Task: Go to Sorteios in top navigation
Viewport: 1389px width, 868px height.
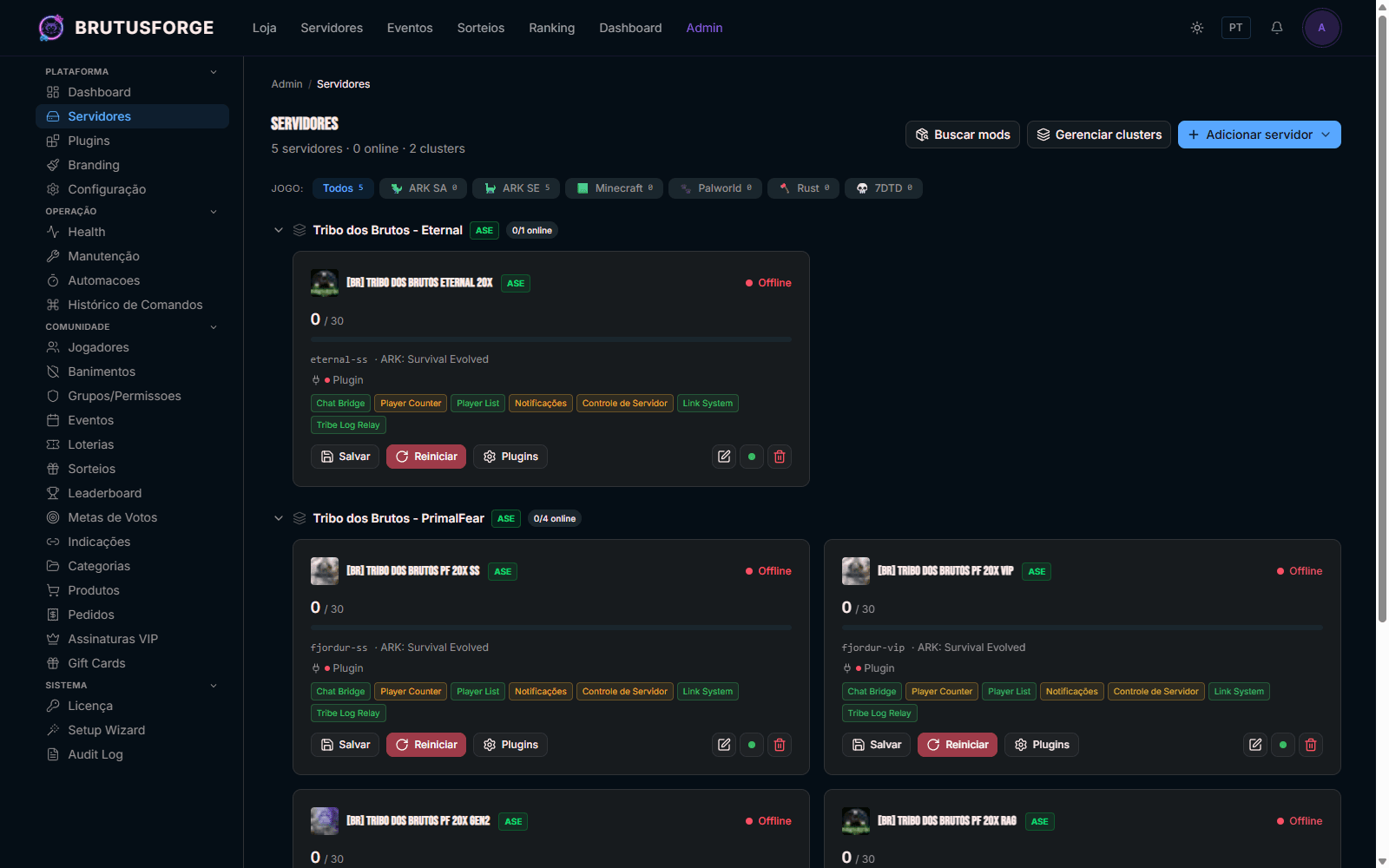Action: click(481, 28)
